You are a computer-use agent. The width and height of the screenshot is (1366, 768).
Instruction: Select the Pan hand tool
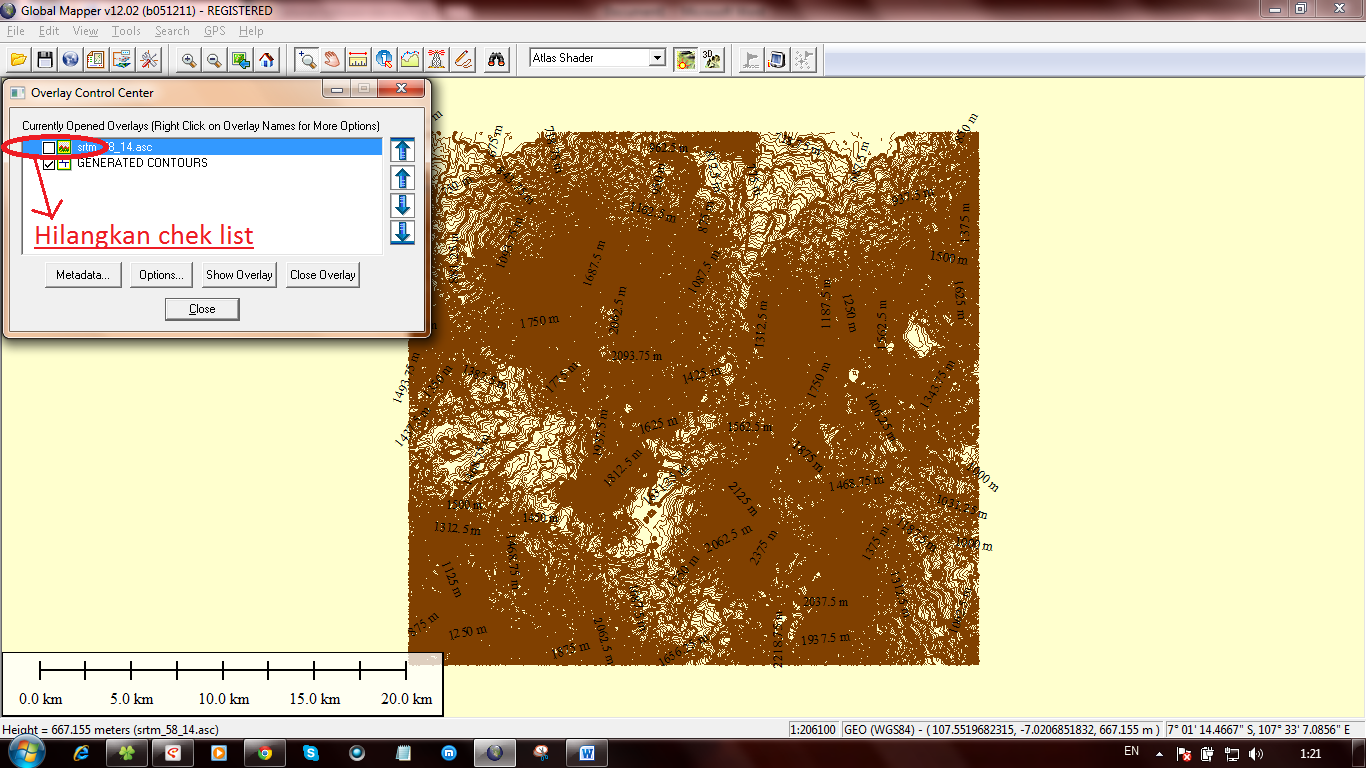[332, 60]
